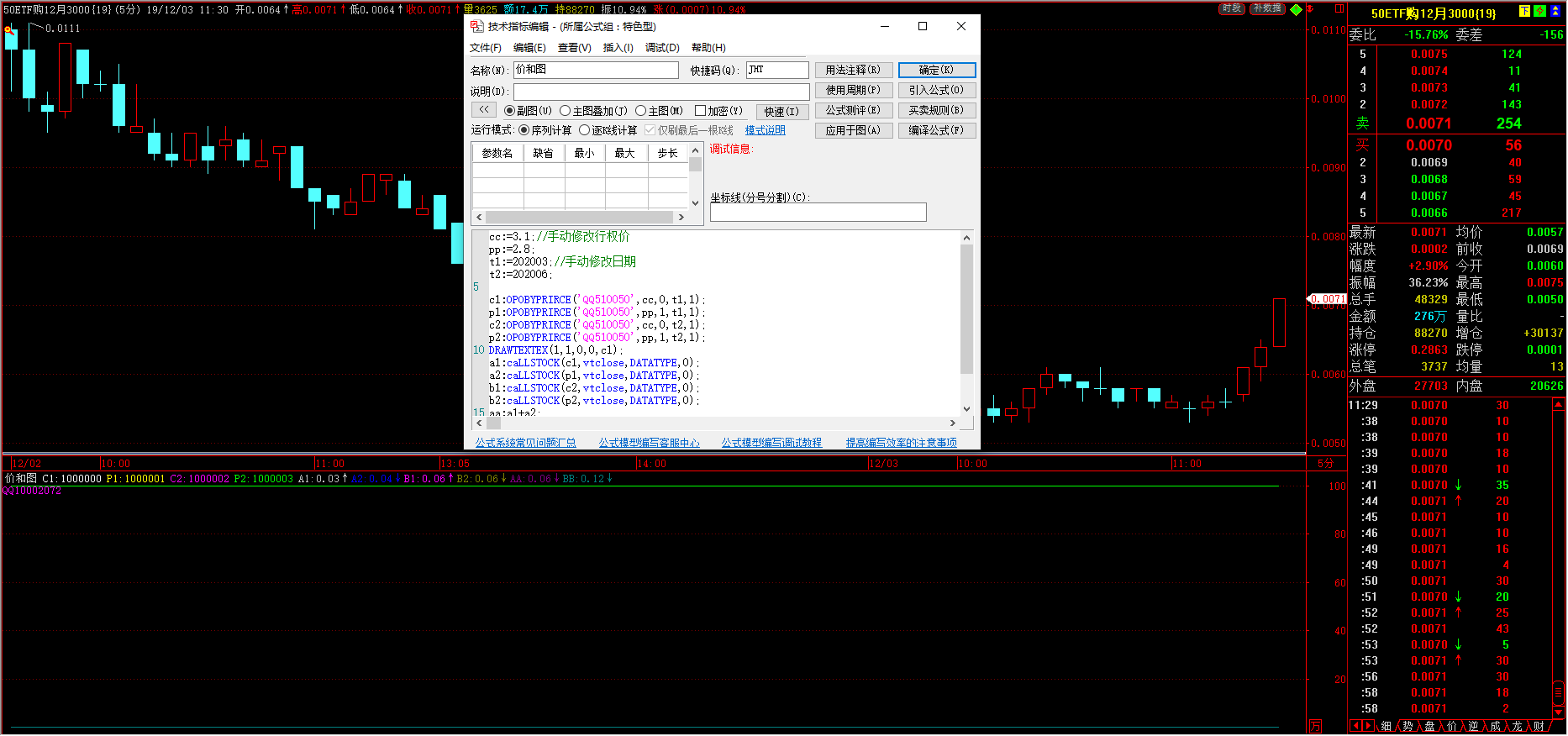Viewport: 1568px width, 736px height.
Task: Open the 模式说明 link
Action: coord(766,130)
